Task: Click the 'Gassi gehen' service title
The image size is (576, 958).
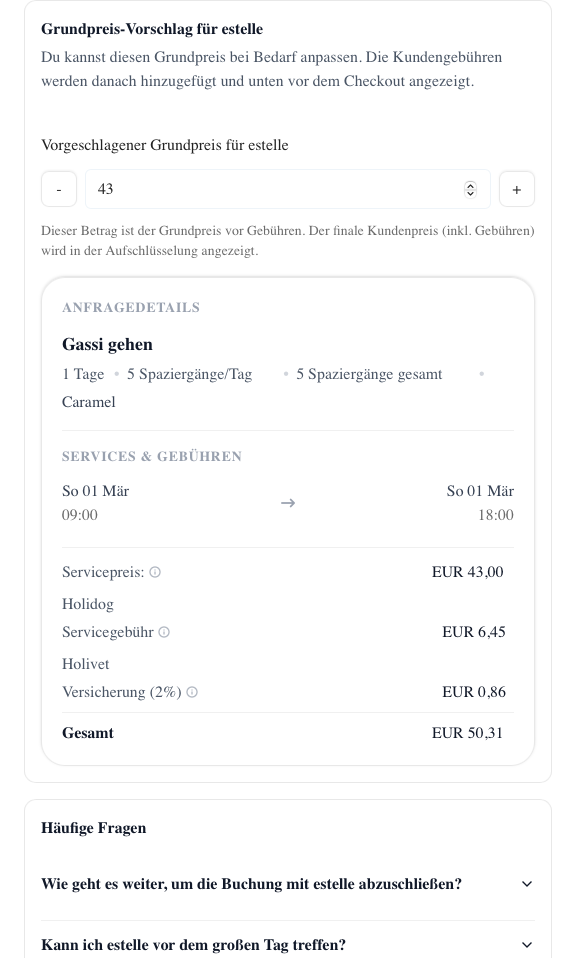Action: pos(107,344)
